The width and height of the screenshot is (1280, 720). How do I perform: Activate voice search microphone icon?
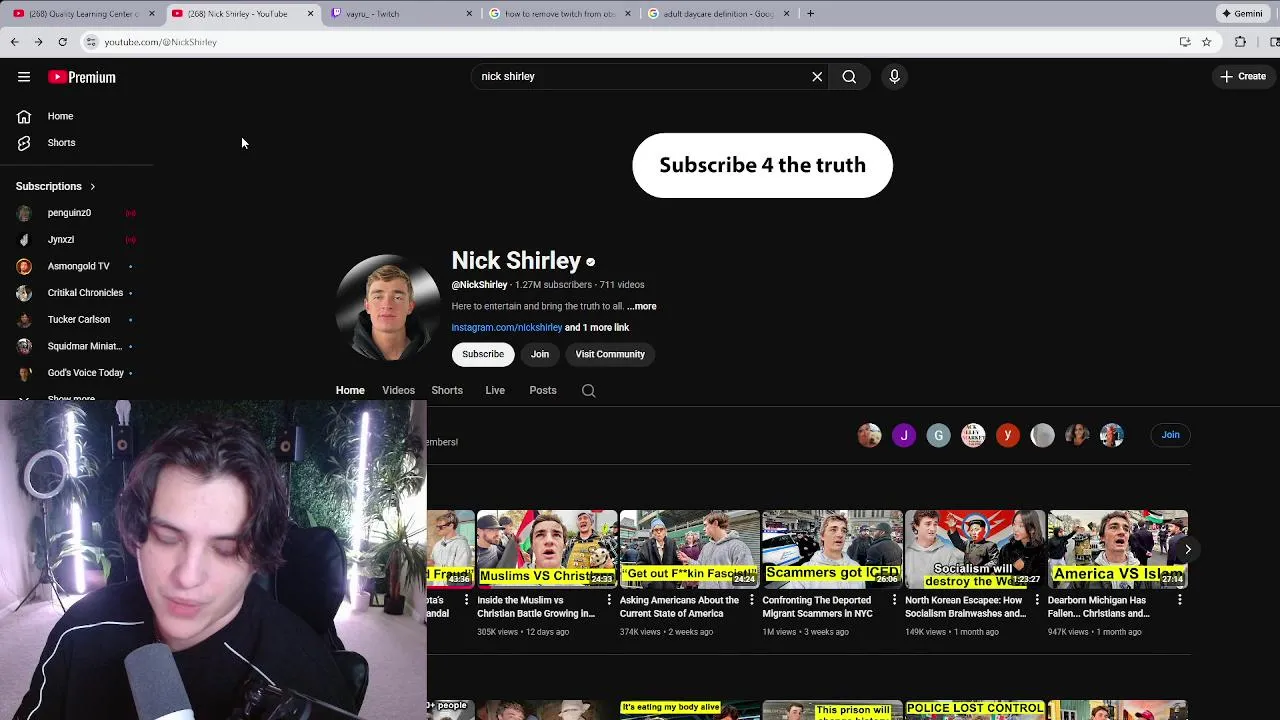click(x=894, y=76)
